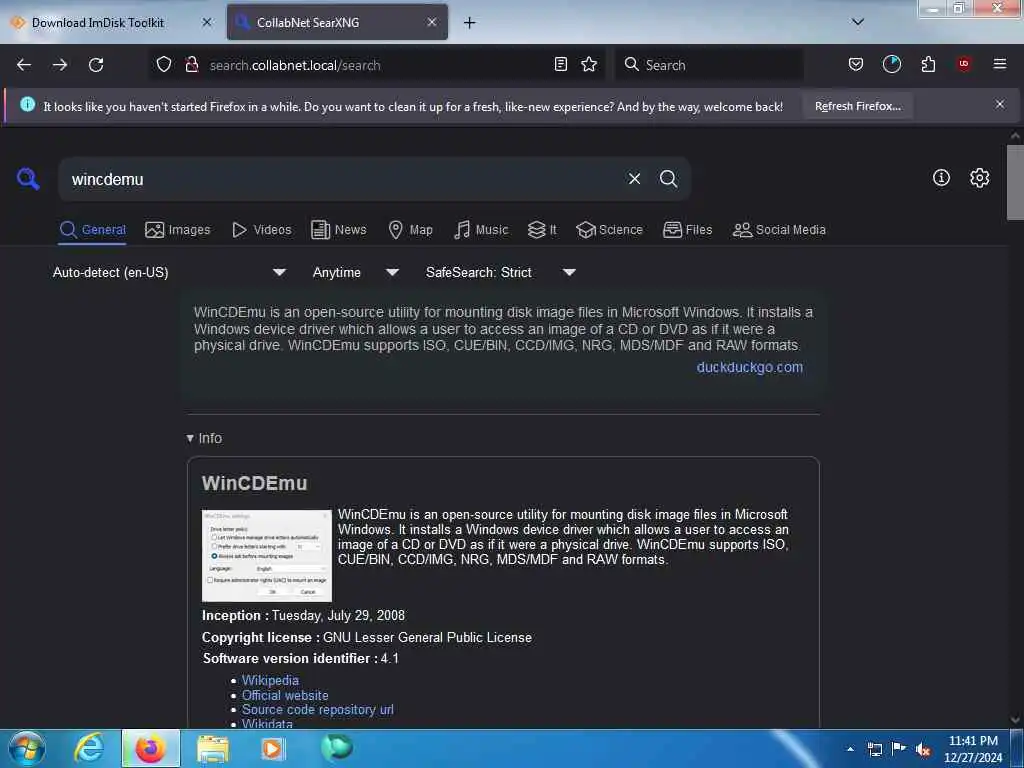Open the Auto-detect (en-US) language dropdown
This screenshot has height=768, width=1024.
click(x=169, y=272)
